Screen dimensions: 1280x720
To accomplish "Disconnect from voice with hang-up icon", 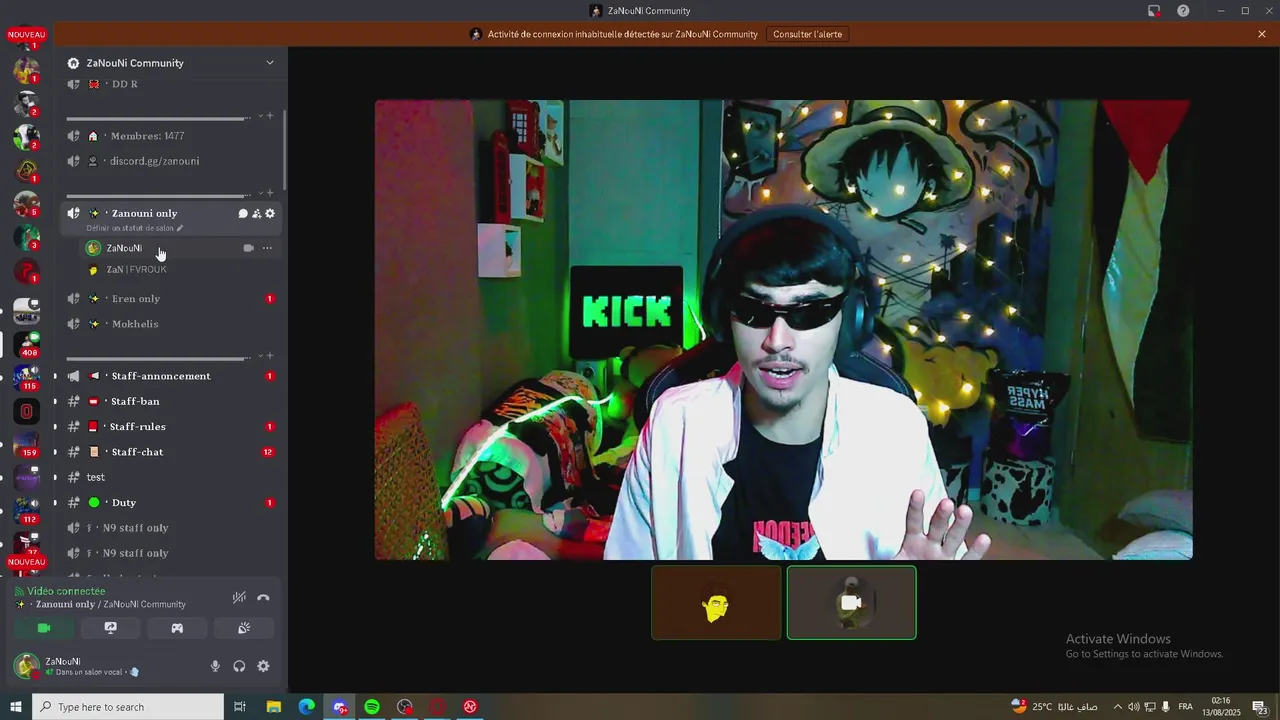I will (263, 598).
